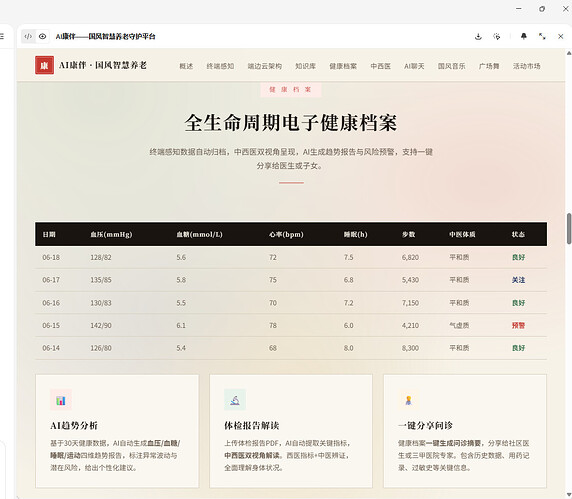
Task: Click the bar chart icon on AI趋势分析 card
Action: pos(61,400)
